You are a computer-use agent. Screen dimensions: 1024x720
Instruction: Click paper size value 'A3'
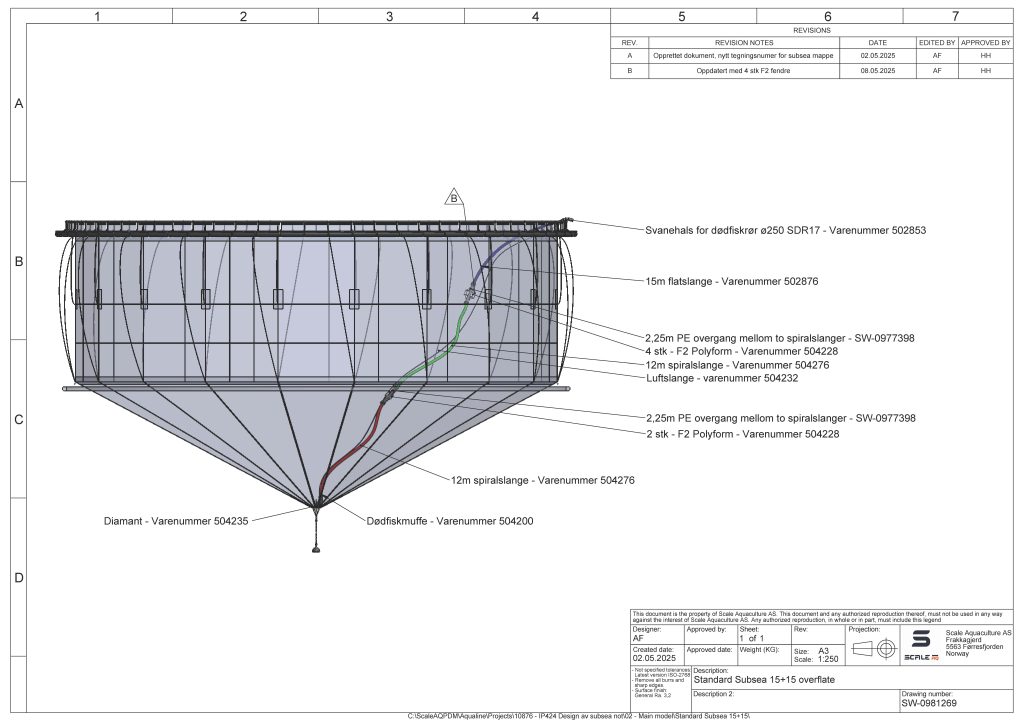coord(824,651)
